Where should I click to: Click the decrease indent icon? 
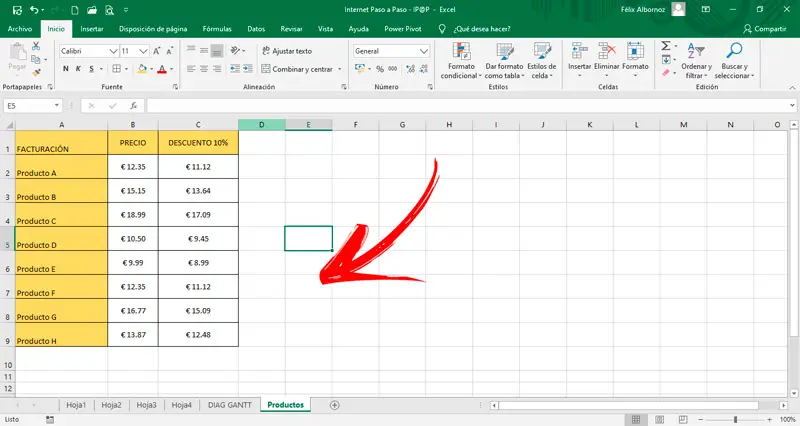coord(235,69)
